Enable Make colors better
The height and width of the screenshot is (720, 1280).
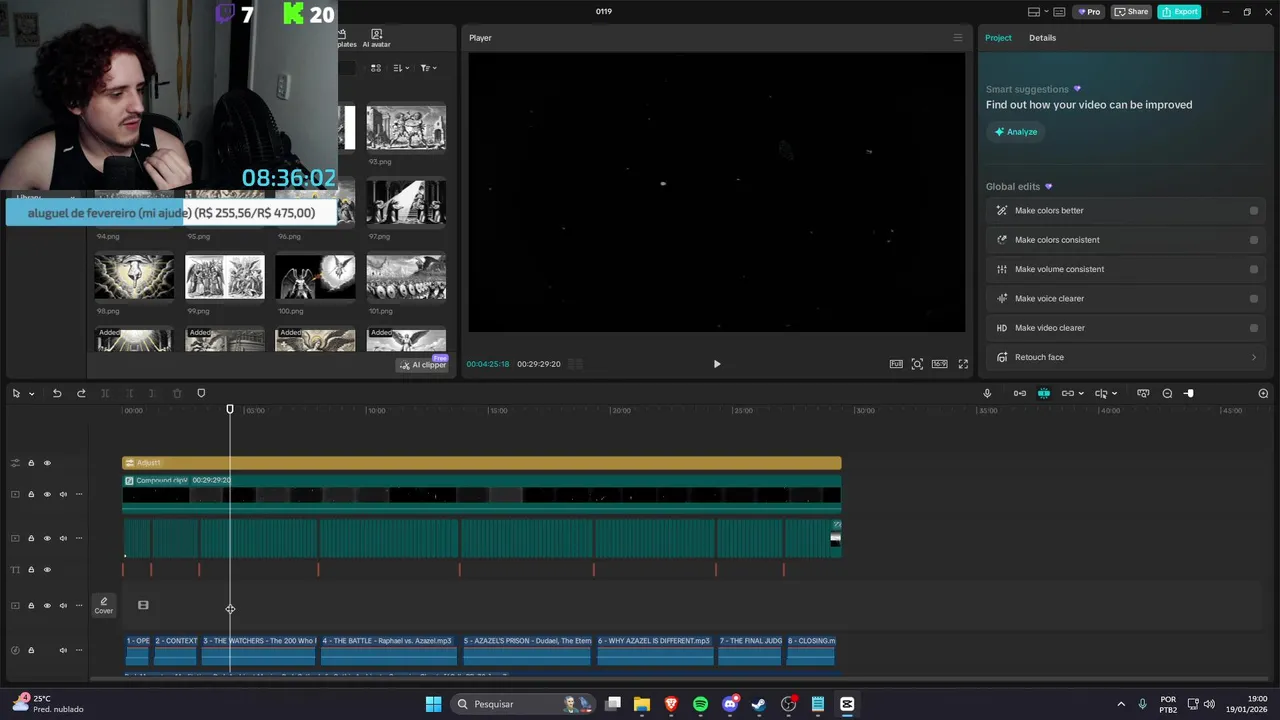(1254, 211)
